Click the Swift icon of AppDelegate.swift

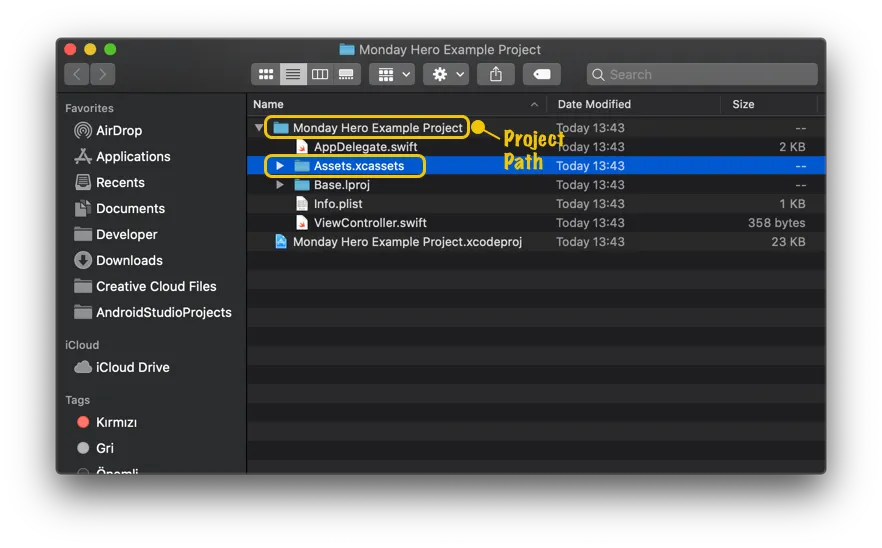[302, 147]
